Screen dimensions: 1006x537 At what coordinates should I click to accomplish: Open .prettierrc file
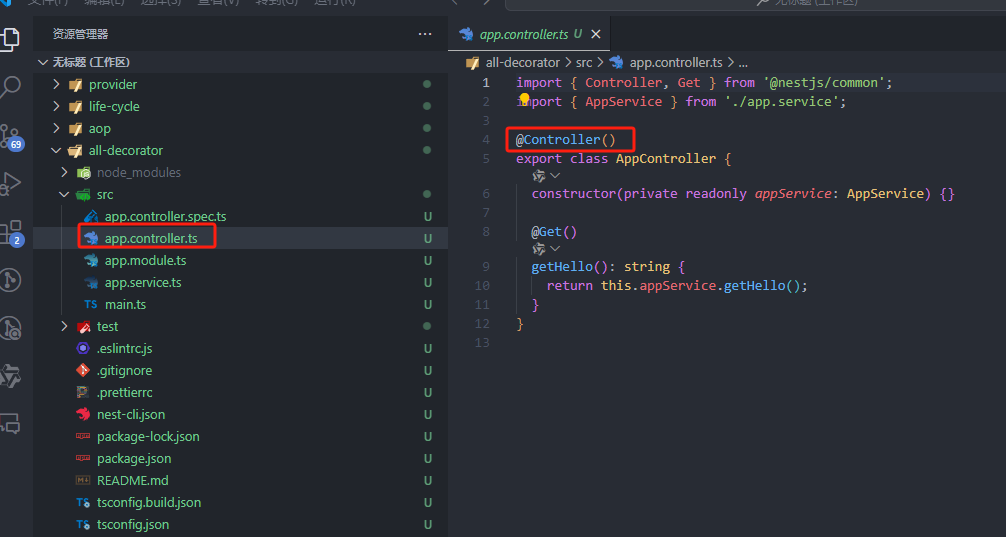pos(124,393)
